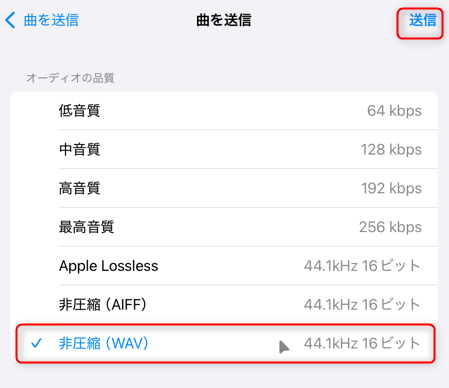
Task: Choose 最高音質 quality option
Action: point(224,227)
